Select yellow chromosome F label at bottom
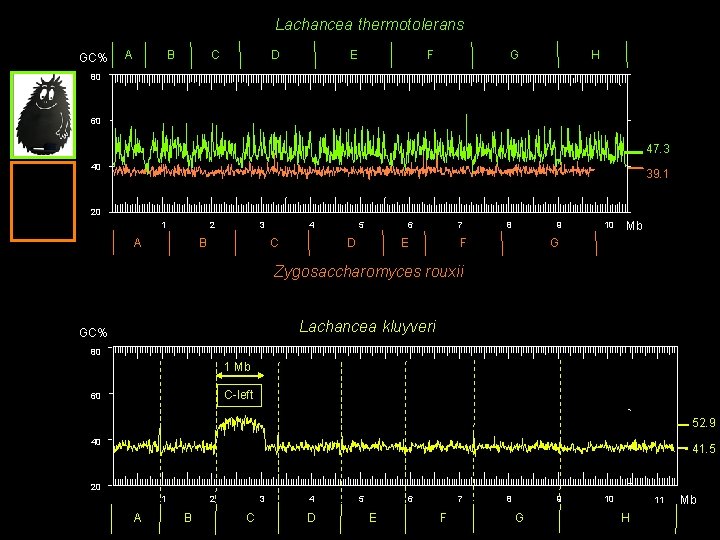The height and width of the screenshot is (540, 720). [443, 518]
